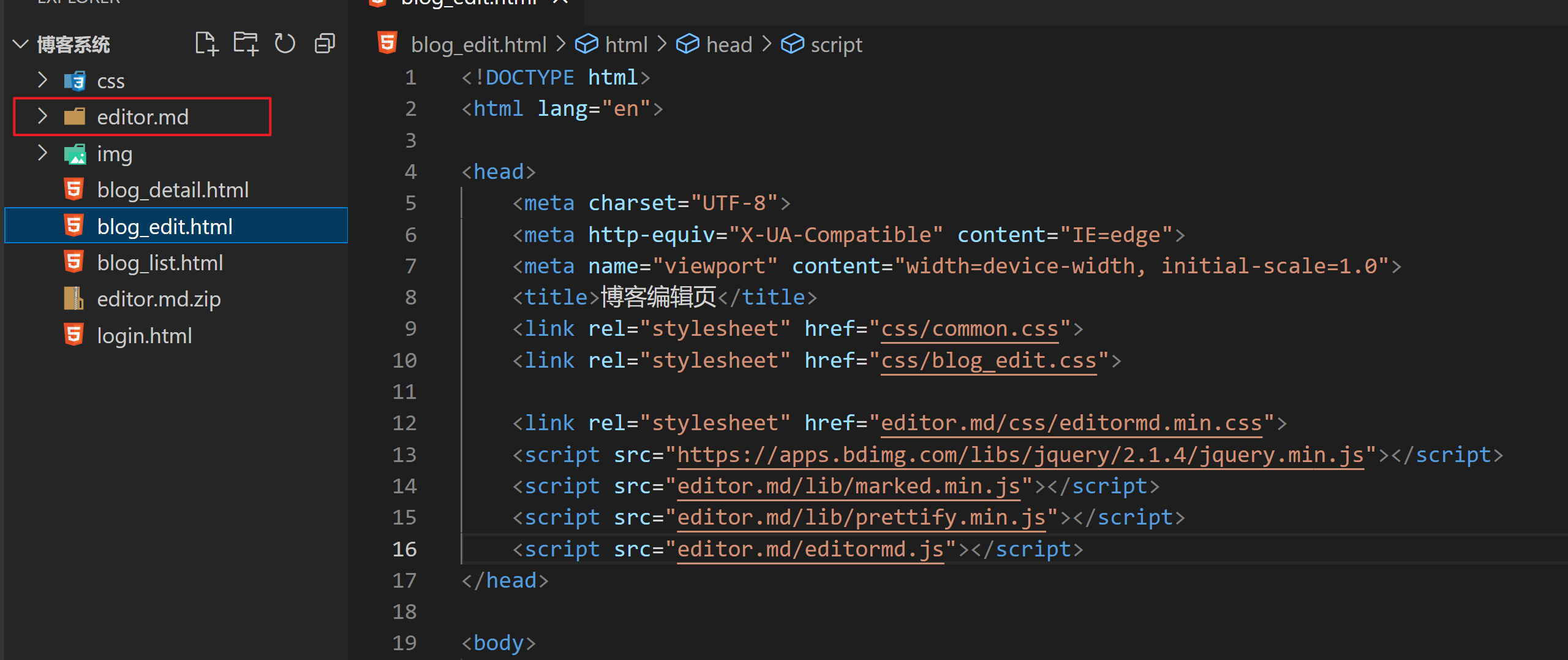Click the CSS icon beside the css folder
This screenshot has width=1568, height=660.
coord(74,80)
